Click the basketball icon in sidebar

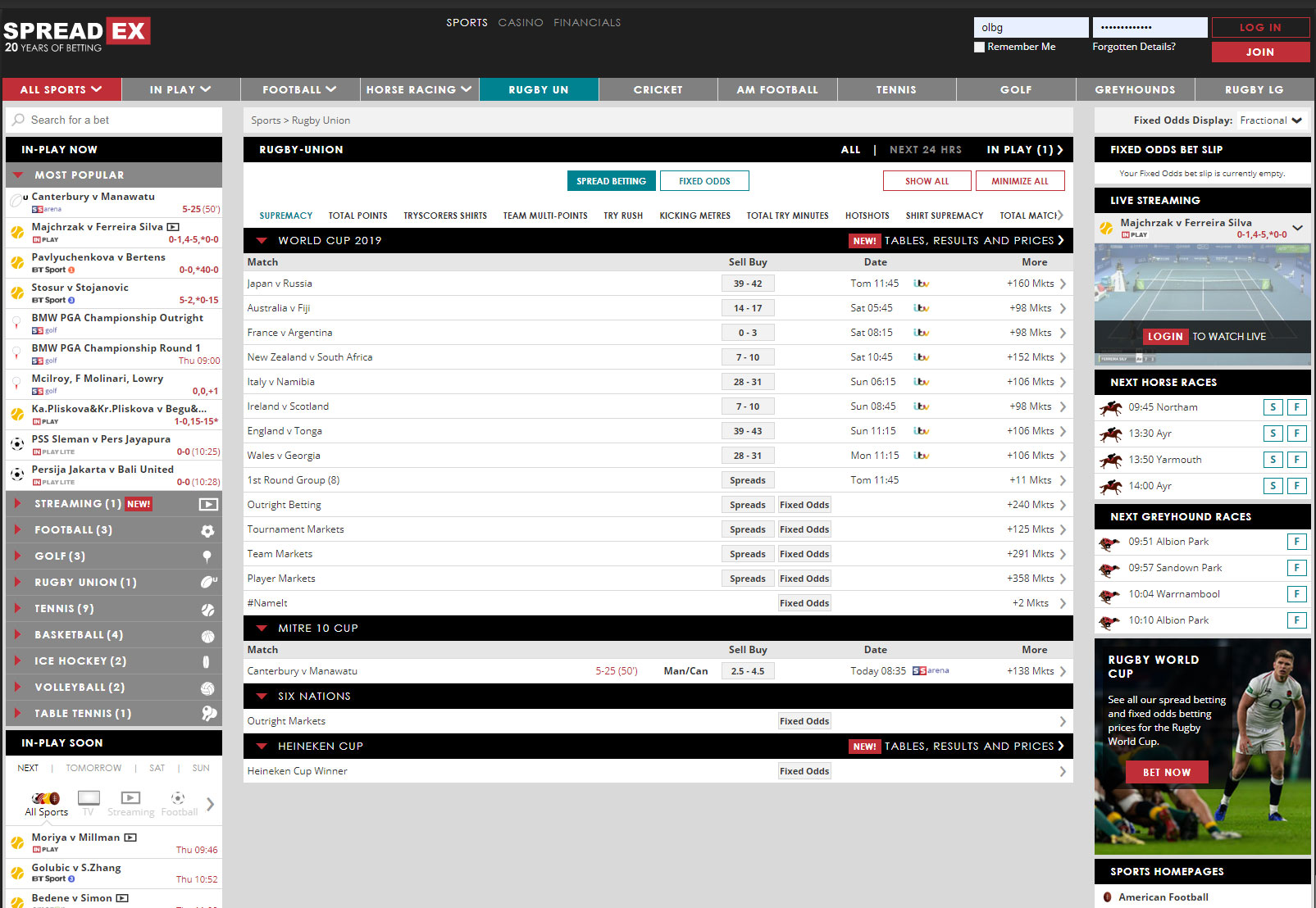207,636
